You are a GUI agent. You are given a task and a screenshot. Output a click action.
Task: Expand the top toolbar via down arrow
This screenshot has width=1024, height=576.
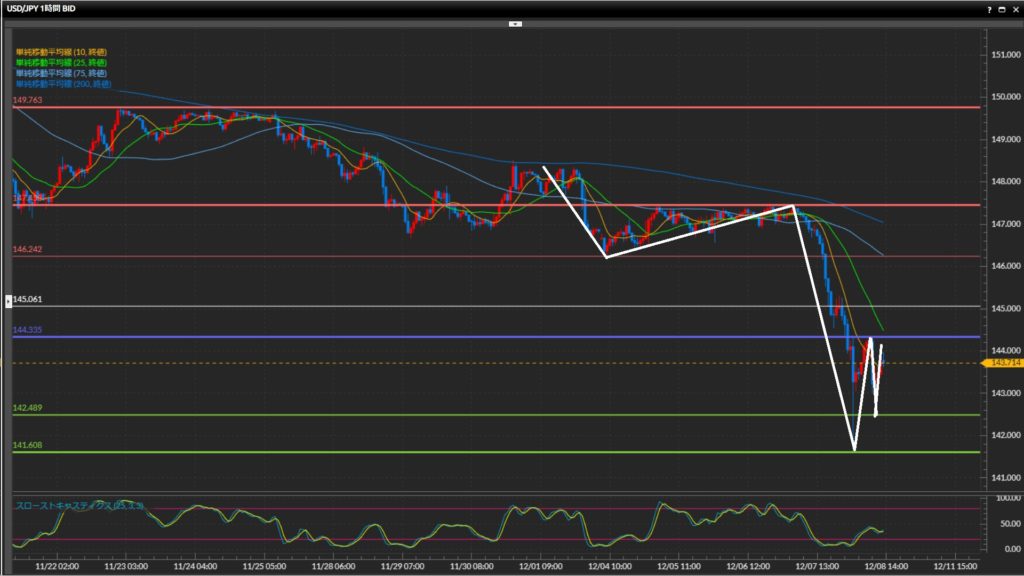point(514,23)
